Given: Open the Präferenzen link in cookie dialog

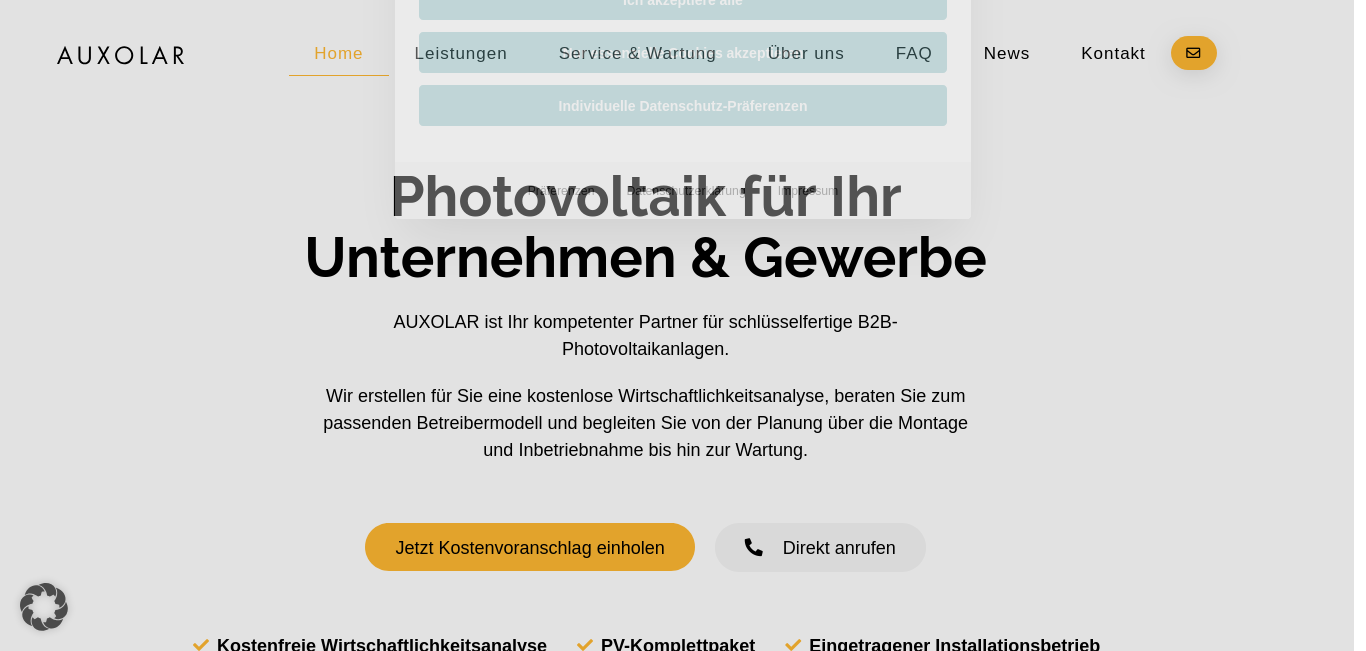Looking at the screenshot, I should click(562, 191).
